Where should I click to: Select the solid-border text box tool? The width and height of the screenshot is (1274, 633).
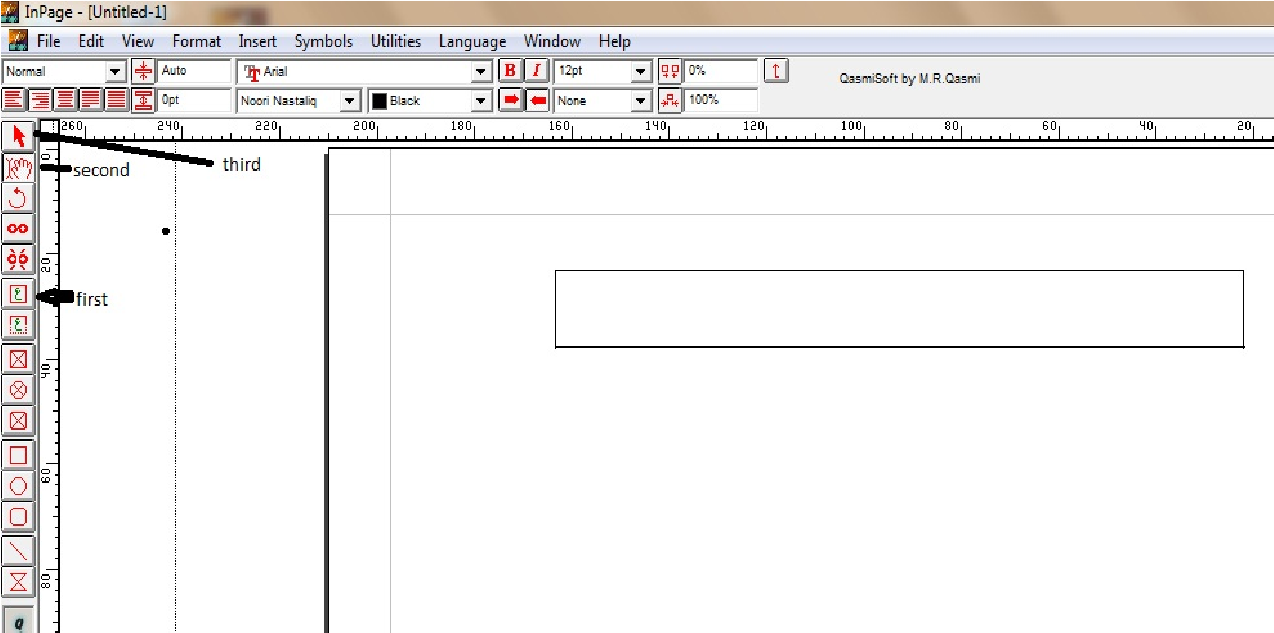18,294
